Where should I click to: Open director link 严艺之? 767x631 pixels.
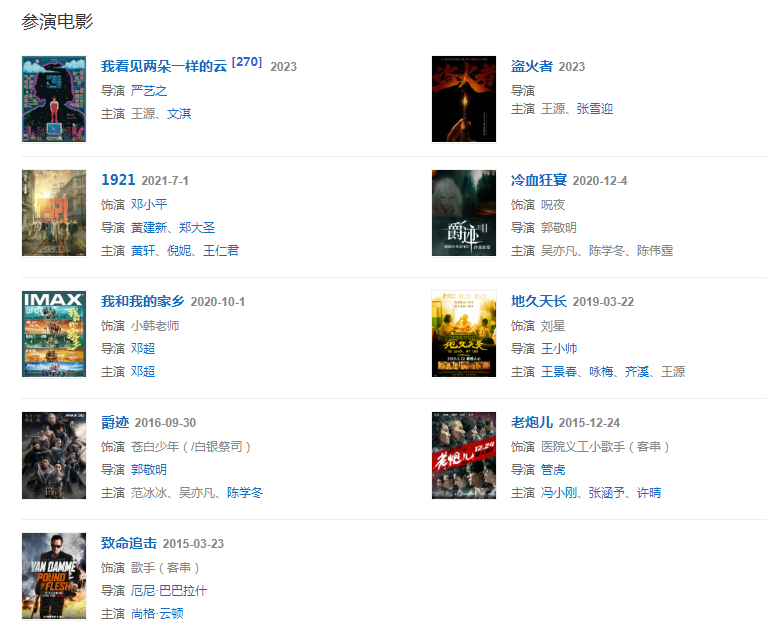149,90
